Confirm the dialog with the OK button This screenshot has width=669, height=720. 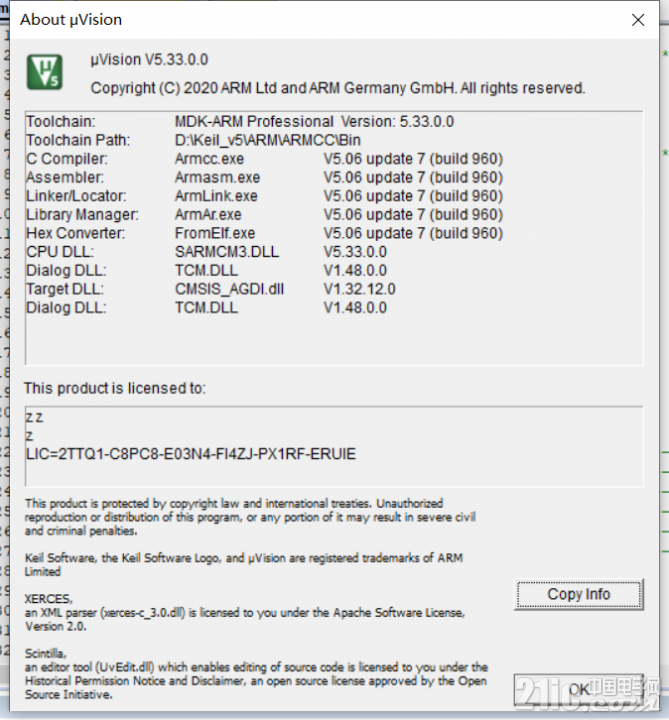point(579,689)
